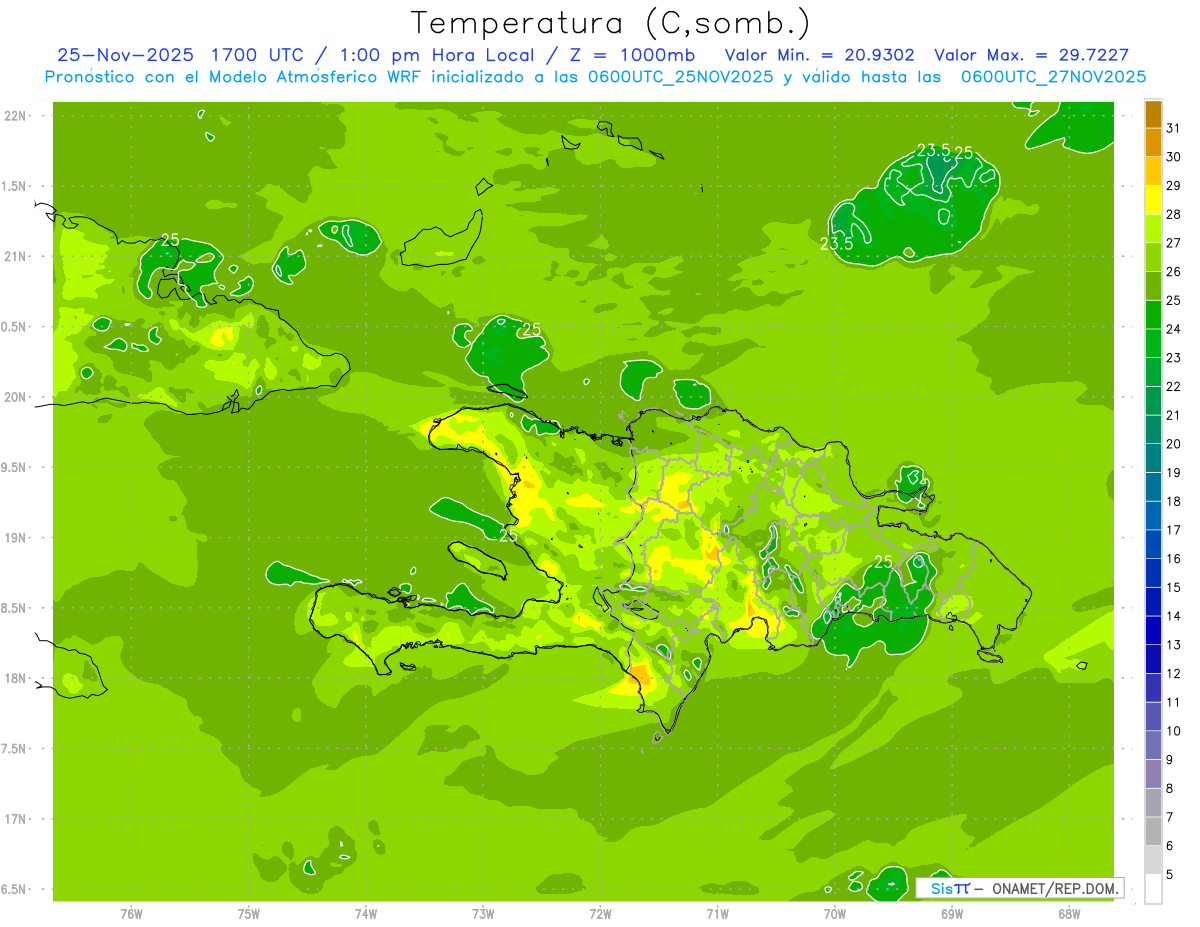Pick the blue legend swatch between 14 and 15
Screen dimensions: 1200x927
pyautogui.click(x=1153, y=602)
